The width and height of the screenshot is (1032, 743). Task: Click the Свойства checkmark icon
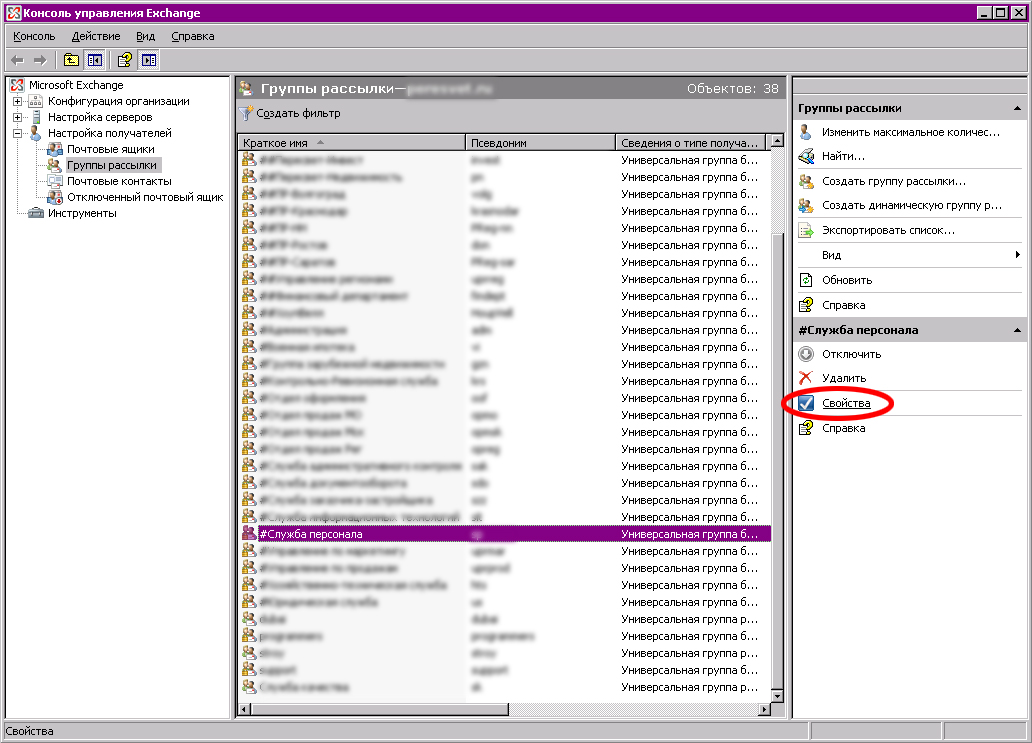[806, 403]
